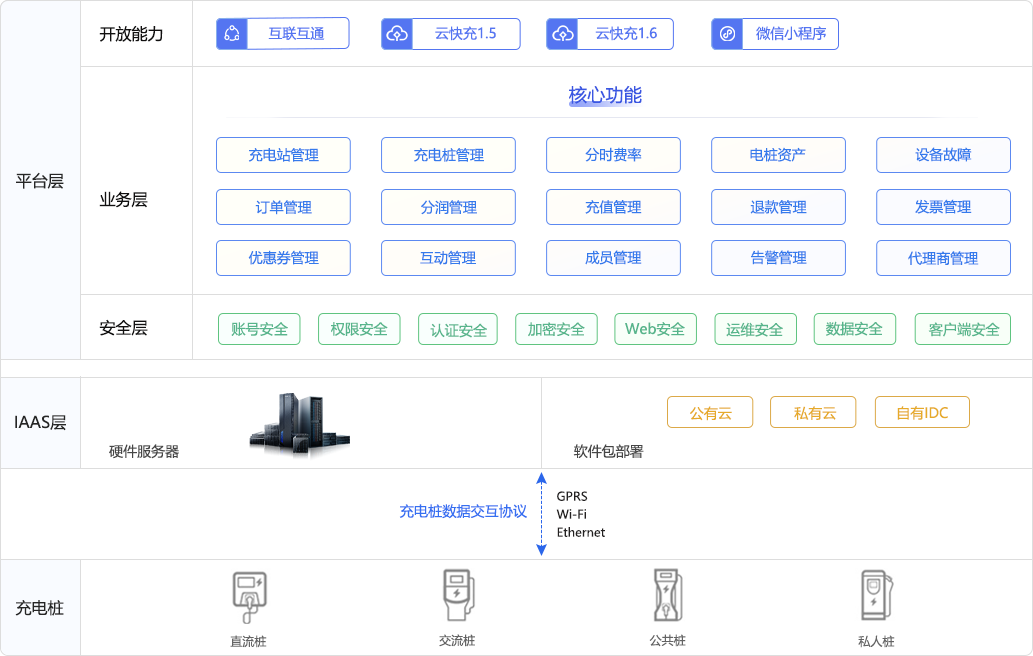Click the 充电桩 layer label
1033x656 pixels.
(40, 608)
